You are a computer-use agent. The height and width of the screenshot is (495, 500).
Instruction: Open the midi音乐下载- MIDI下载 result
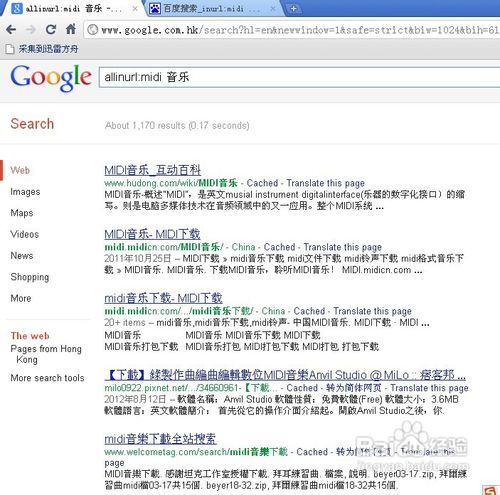pyautogui.click(x=163, y=298)
